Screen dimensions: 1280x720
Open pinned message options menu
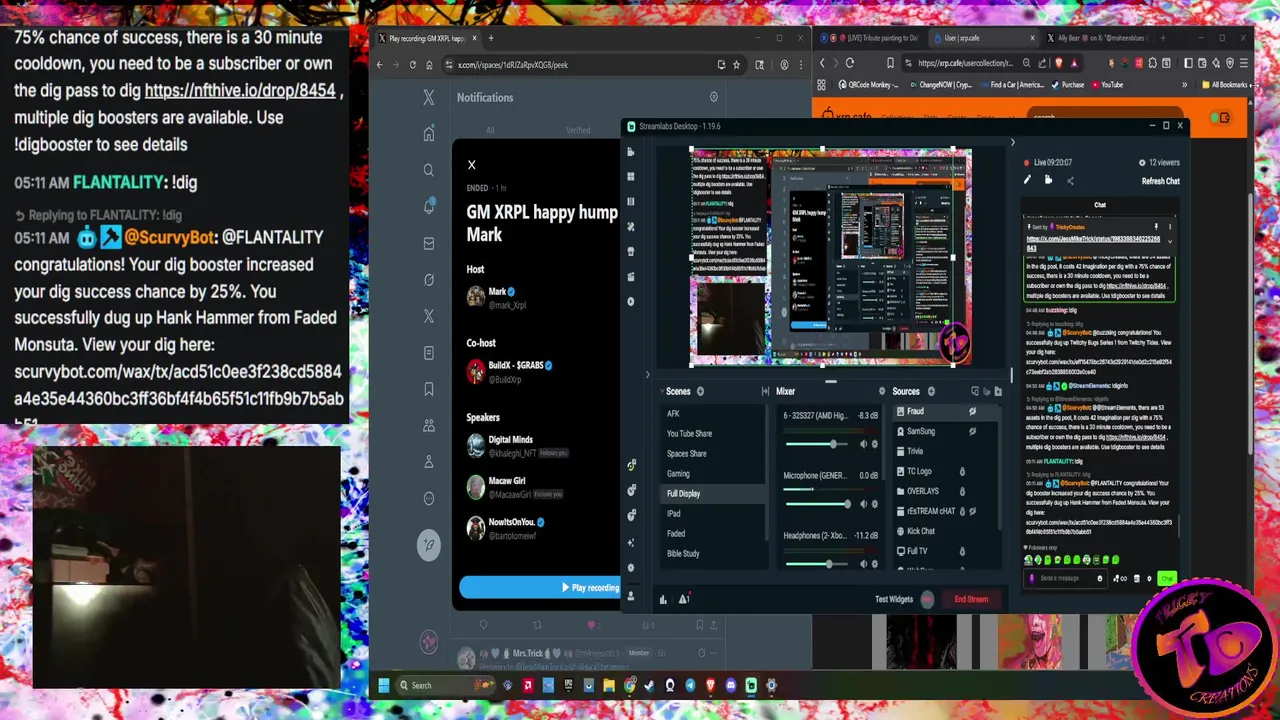[x=1169, y=227]
